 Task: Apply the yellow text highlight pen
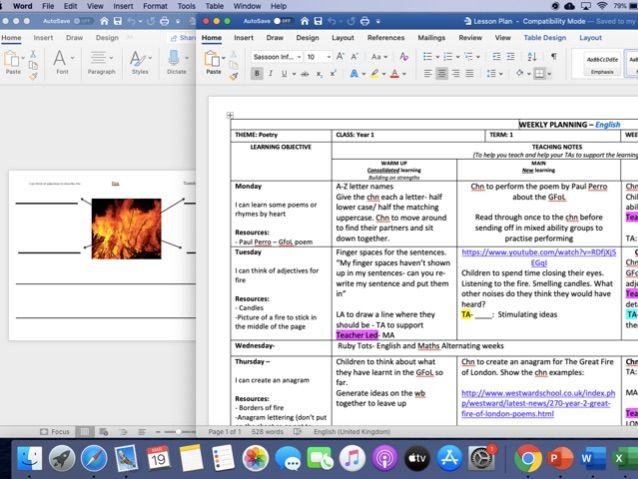pos(375,74)
